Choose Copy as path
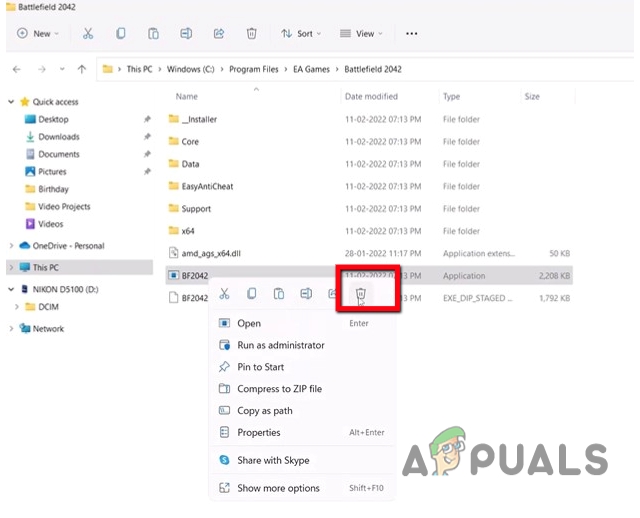The width and height of the screenshot is (640, 518). pos(302,411)
